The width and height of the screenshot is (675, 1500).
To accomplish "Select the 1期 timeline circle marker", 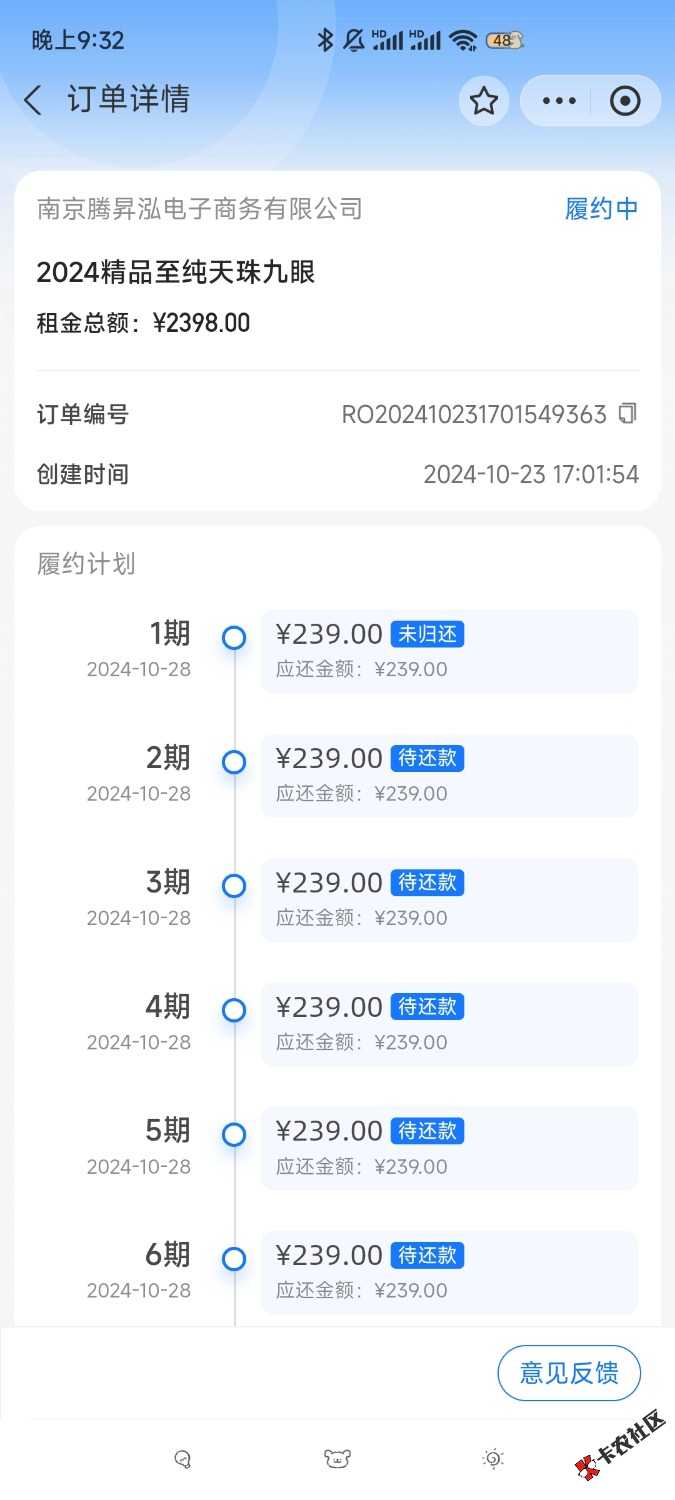I will tap(234, 638).
